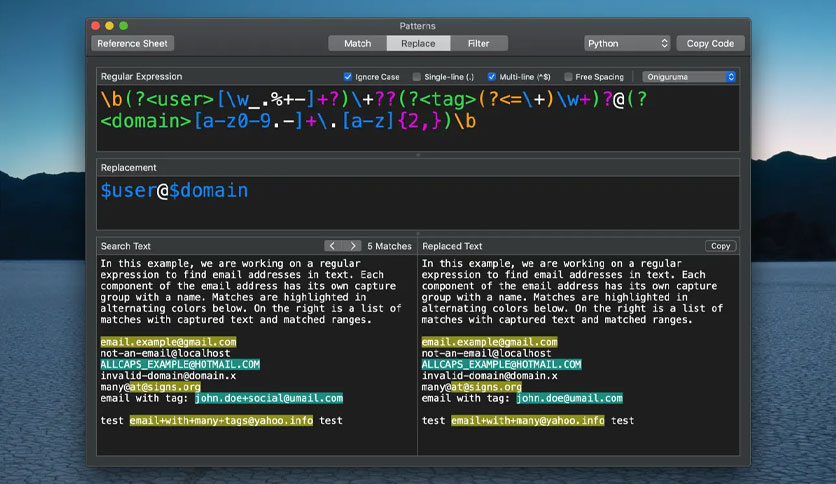Click the red close window button
Viewport: 836px width, 484px height.
95,26
